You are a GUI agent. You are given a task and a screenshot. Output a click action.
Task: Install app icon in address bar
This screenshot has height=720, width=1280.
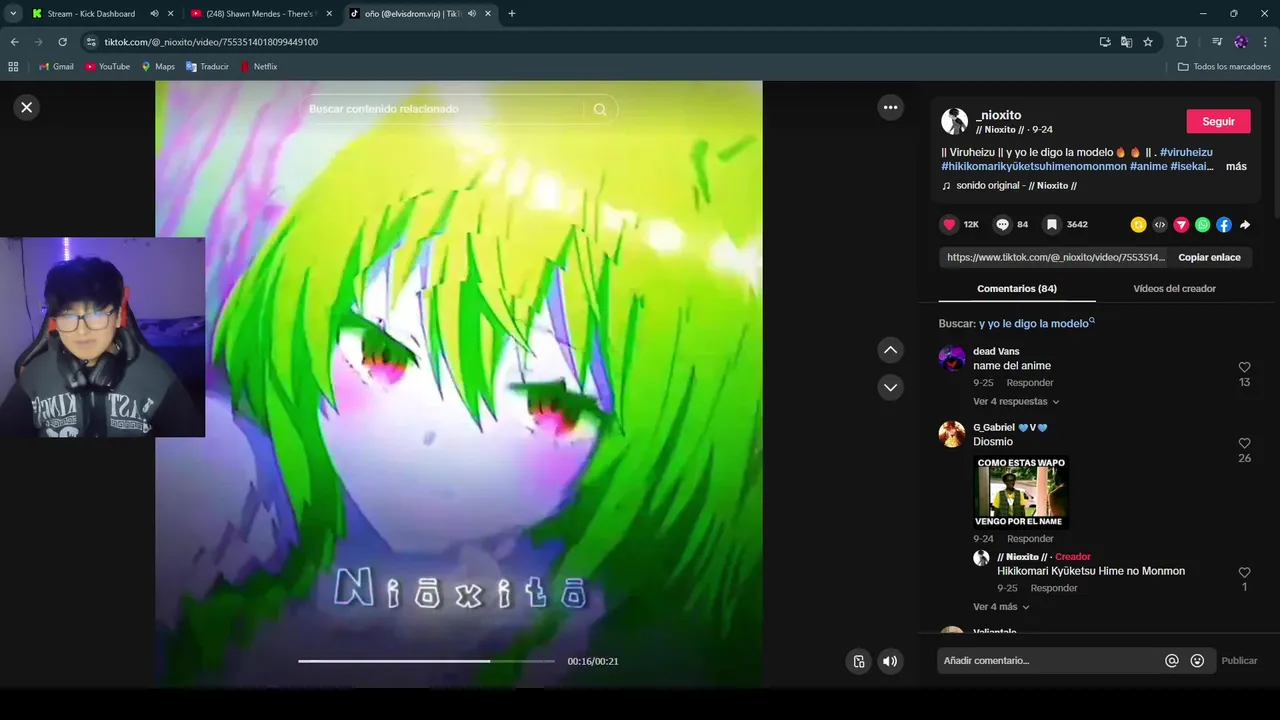point(1105,42)
